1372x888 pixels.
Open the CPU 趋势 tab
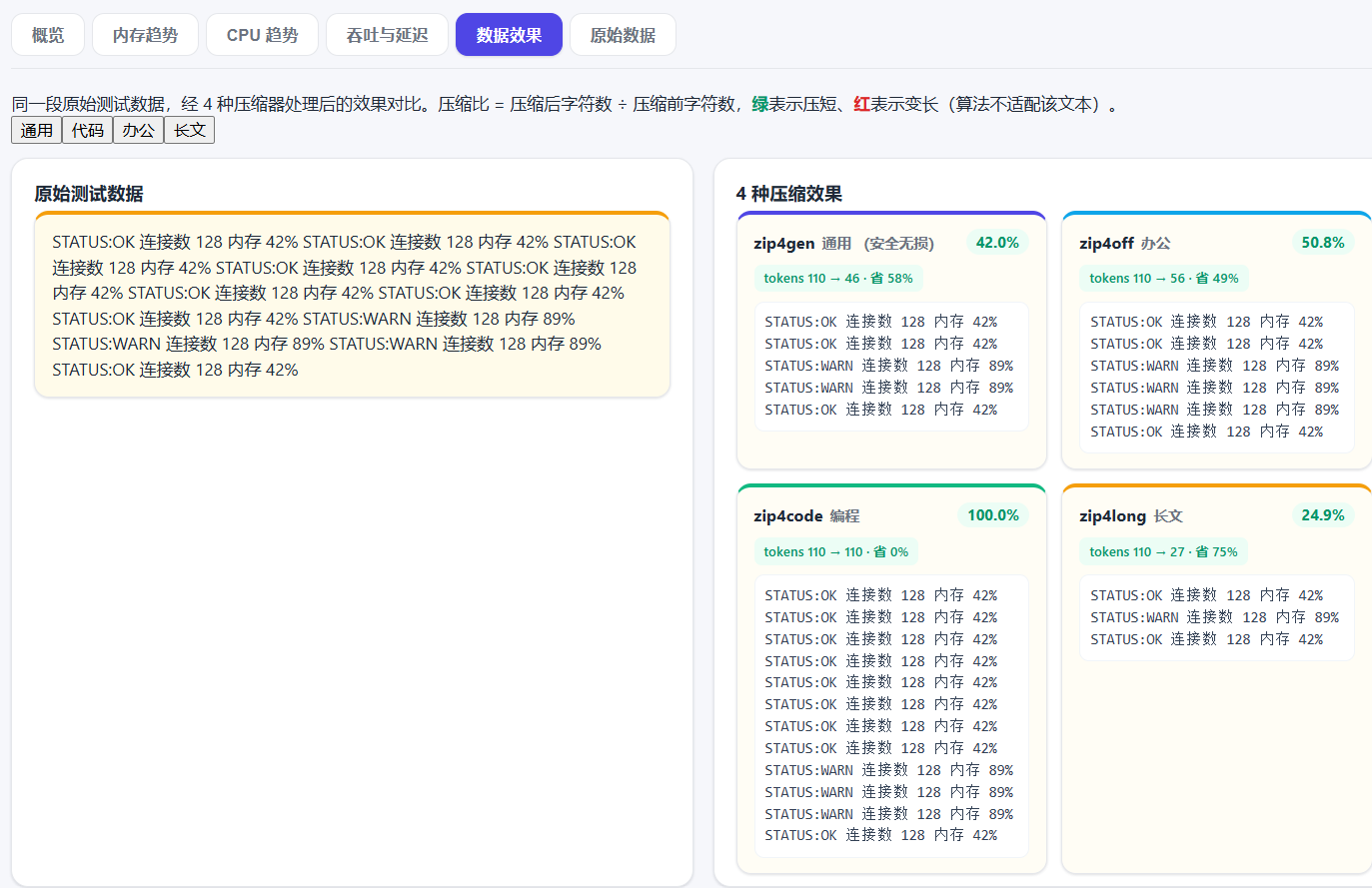pos(262,35)
